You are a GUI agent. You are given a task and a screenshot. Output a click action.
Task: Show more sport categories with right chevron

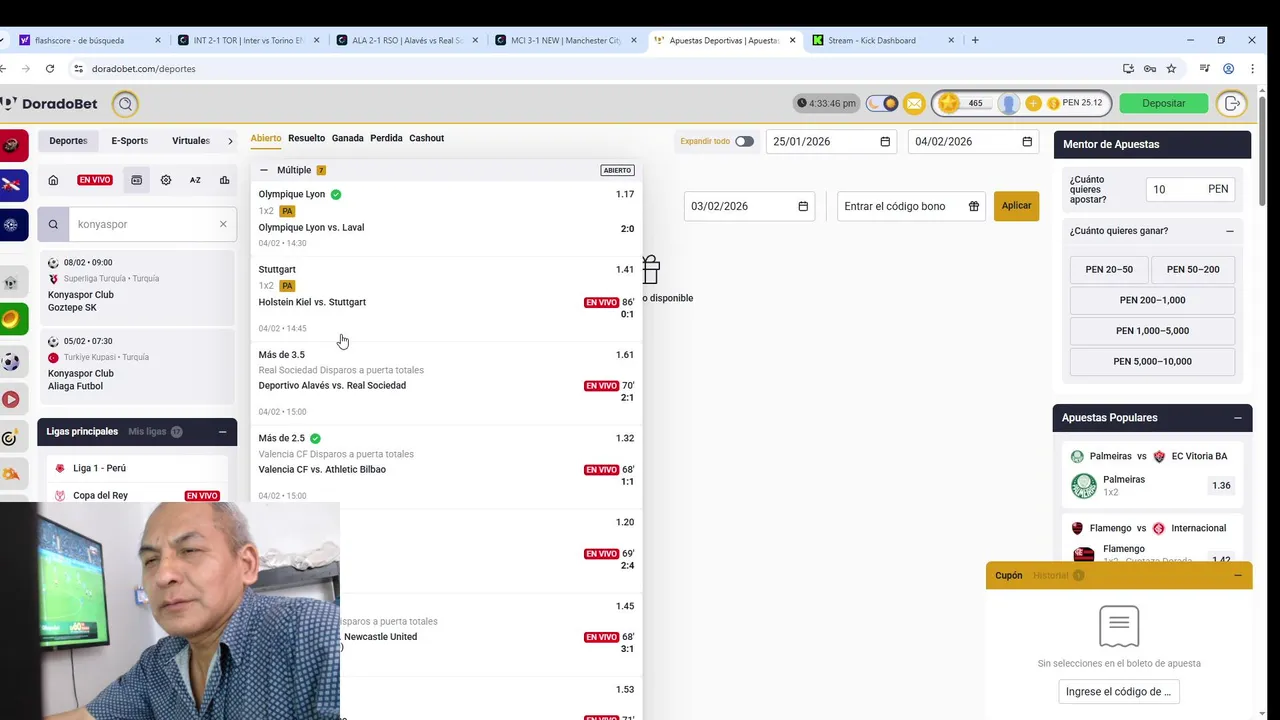click(x=230, y=141)
